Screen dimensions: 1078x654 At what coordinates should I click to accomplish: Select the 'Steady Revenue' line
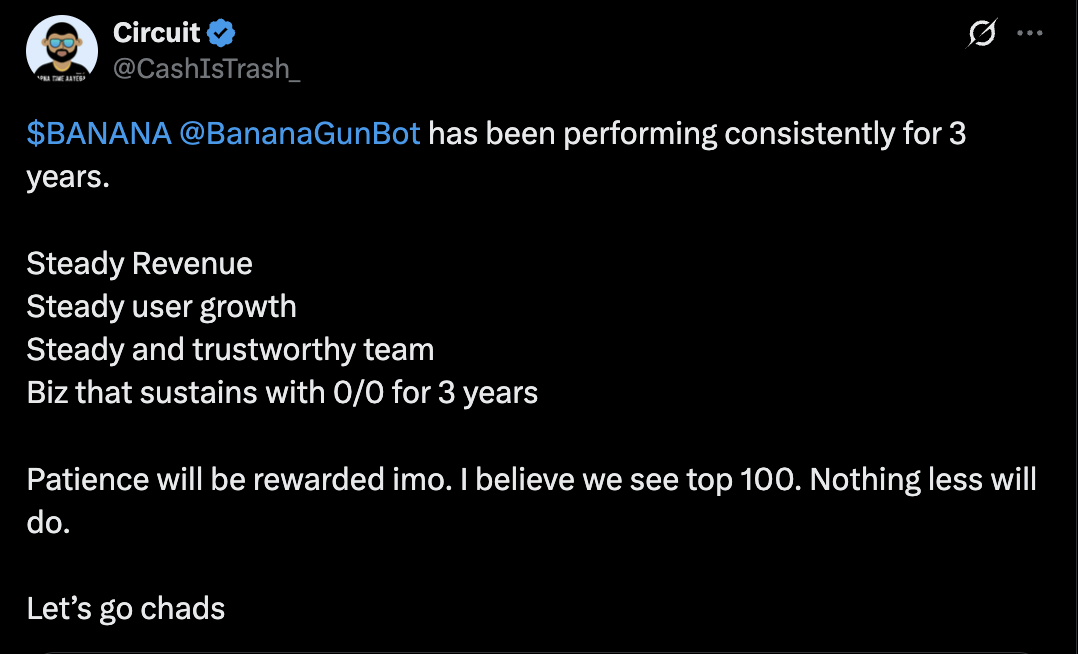140,264
